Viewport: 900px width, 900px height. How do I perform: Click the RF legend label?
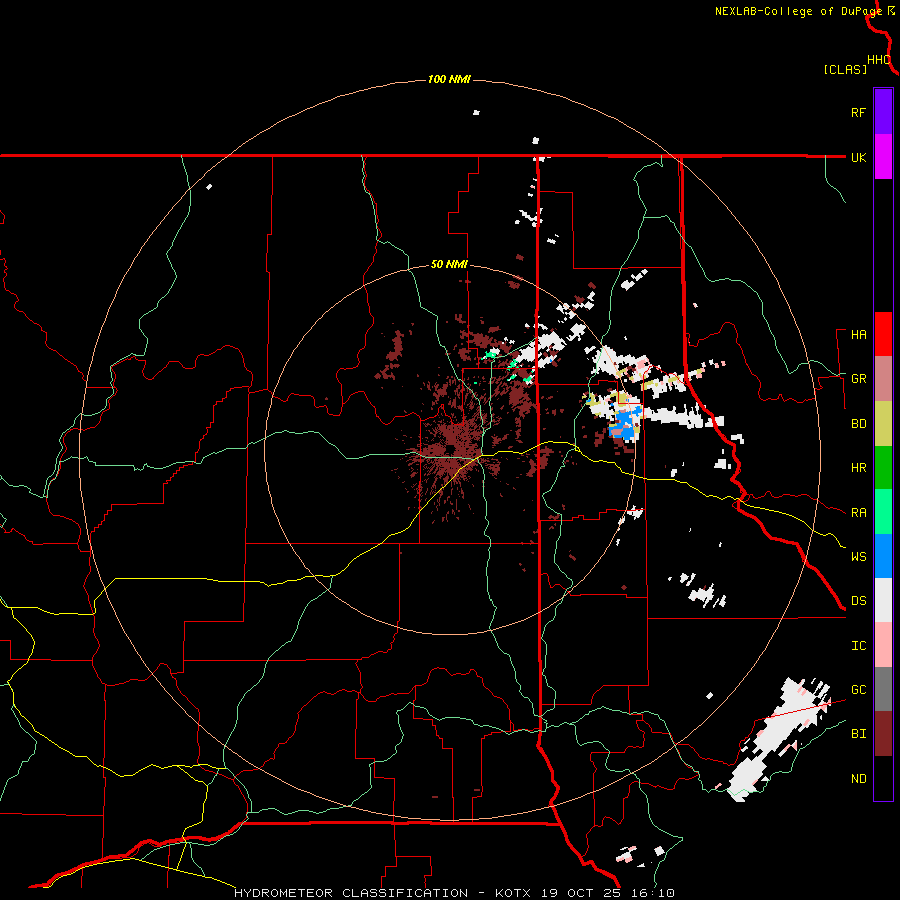click(858, 112)
